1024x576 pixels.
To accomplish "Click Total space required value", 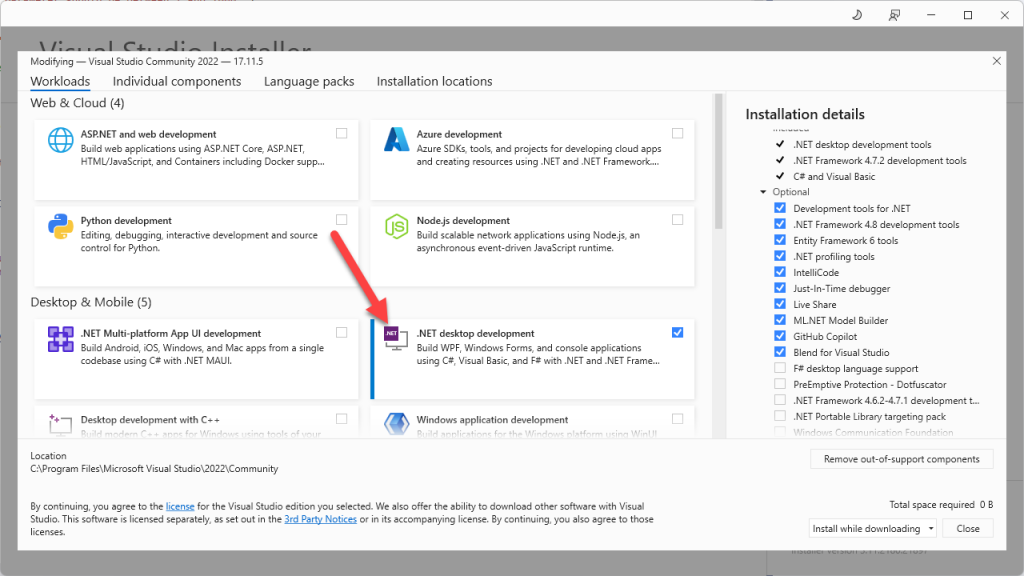I will coord(986,505).
